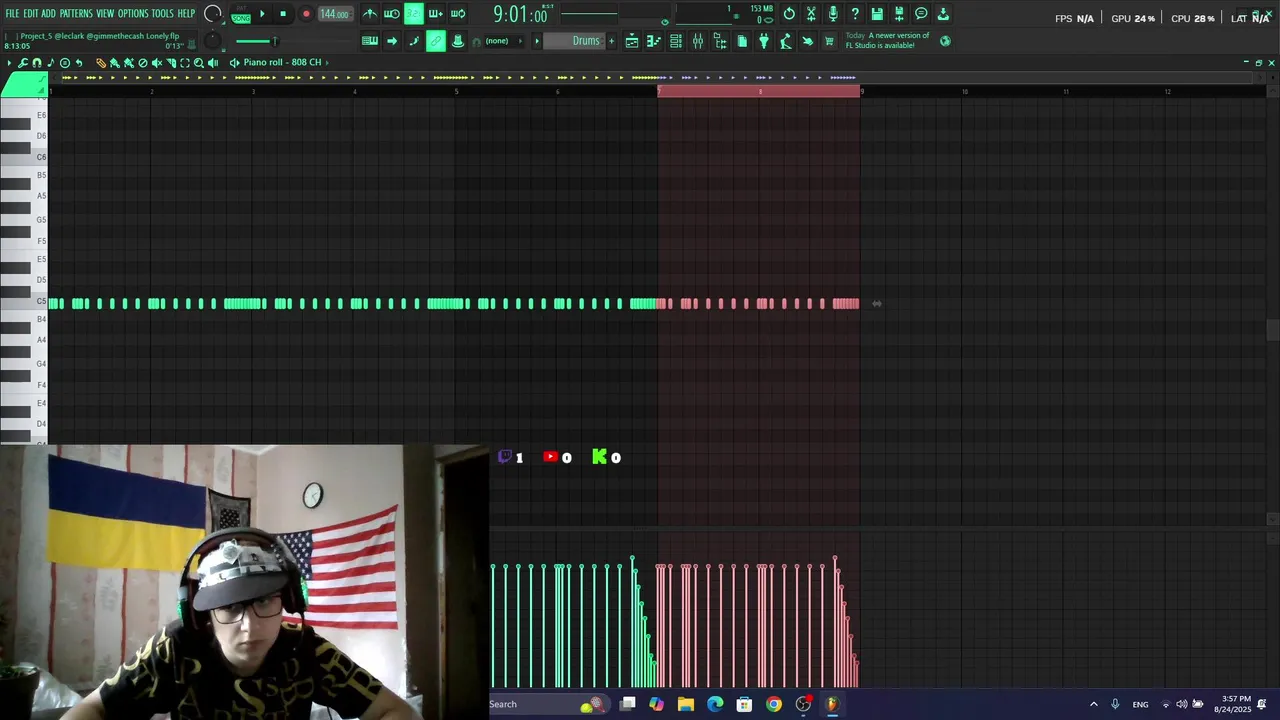Click the one-click audio recording microphone
1280x720 pixels.
[833, 14]
